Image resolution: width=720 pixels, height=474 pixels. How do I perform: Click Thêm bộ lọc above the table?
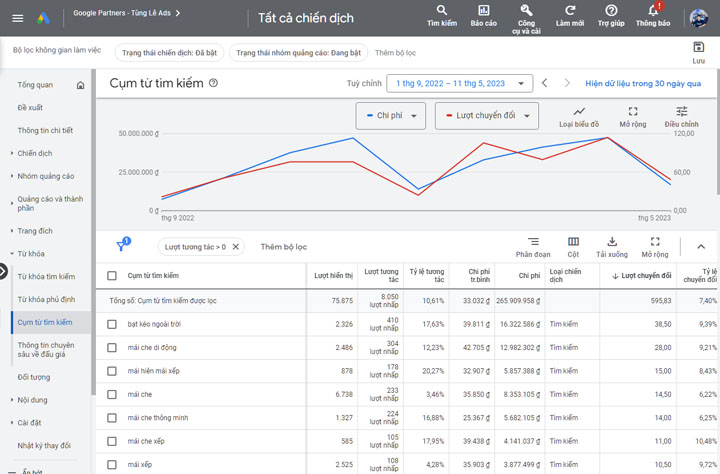click(x=283, y=247)
